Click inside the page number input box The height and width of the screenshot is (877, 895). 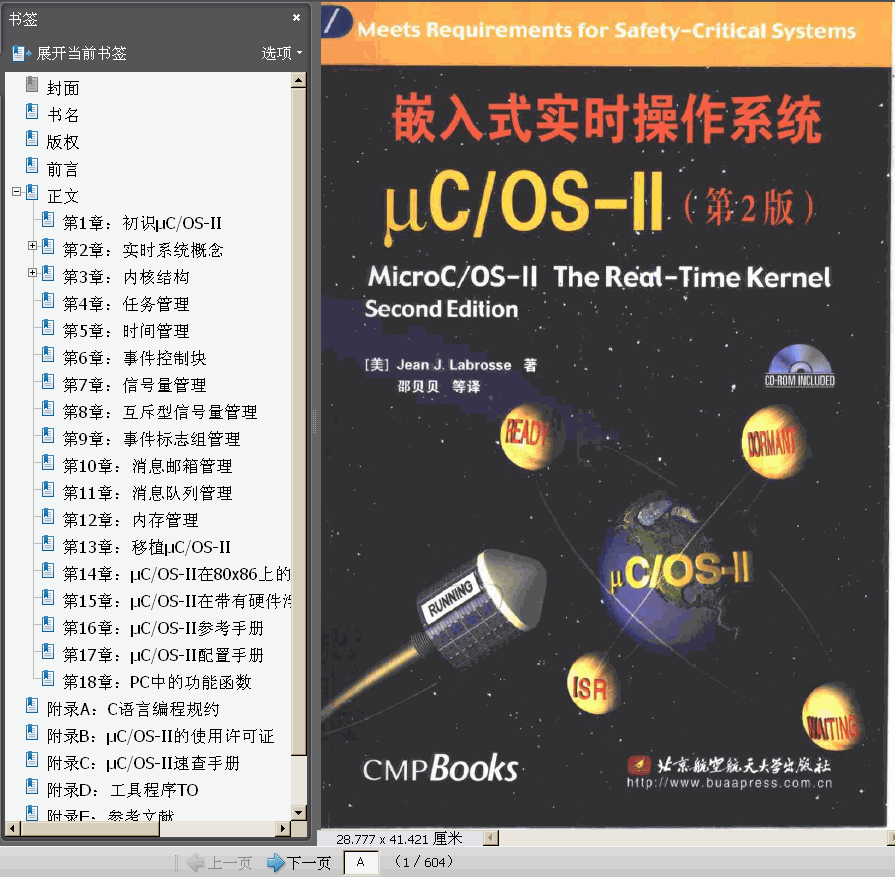pyautogui.click(x=361, y=861)
